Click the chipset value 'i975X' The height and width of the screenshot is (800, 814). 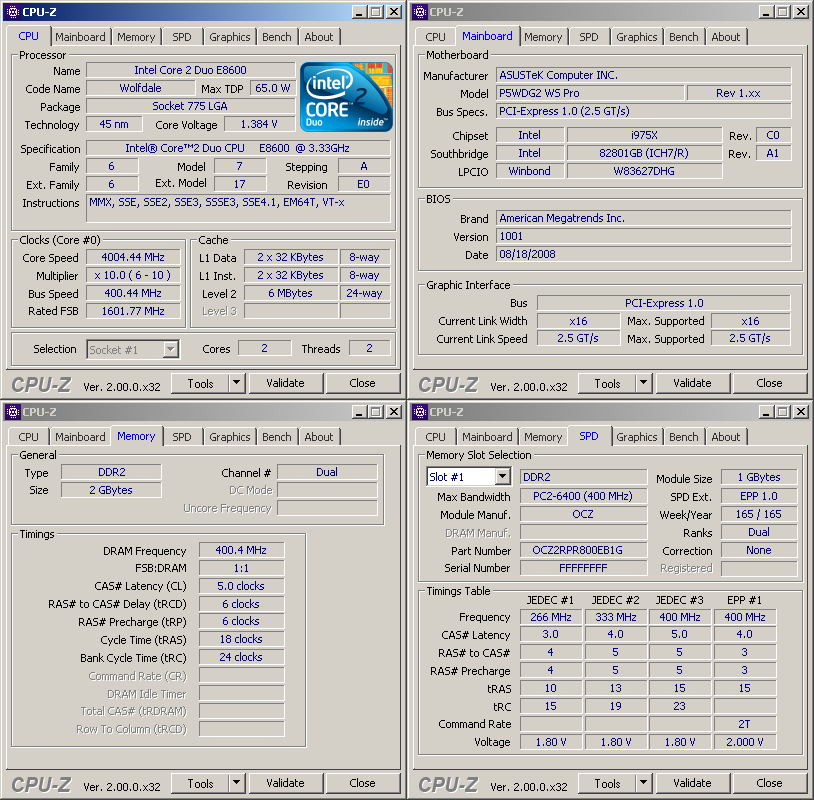[x=644, y=135]
